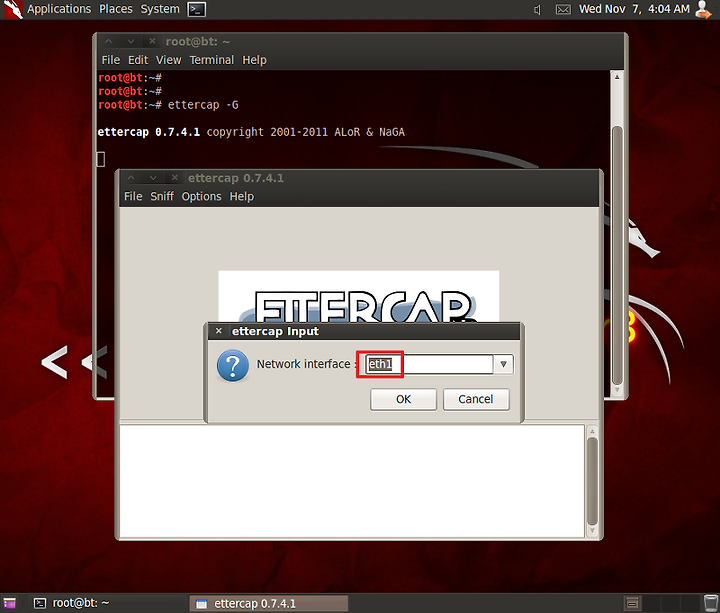
Task: Open the Terminal menu in terminal window
Action: pos(212,60)
